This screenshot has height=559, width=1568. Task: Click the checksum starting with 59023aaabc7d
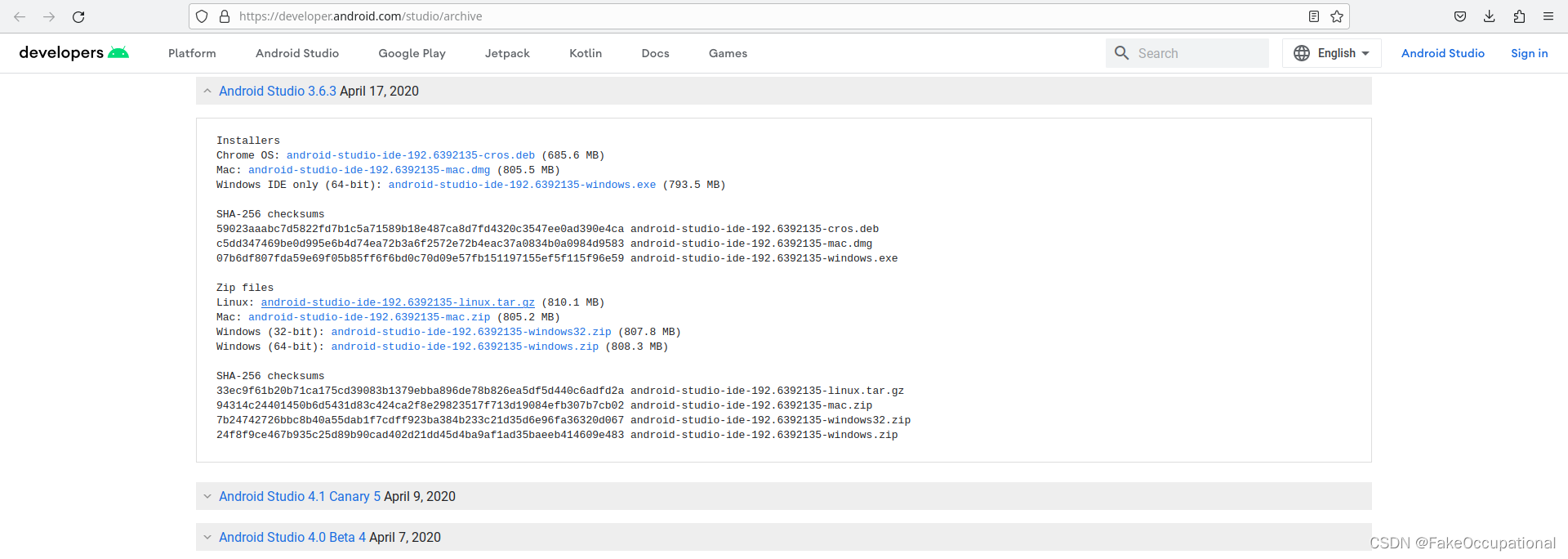(x=420, y=229)
